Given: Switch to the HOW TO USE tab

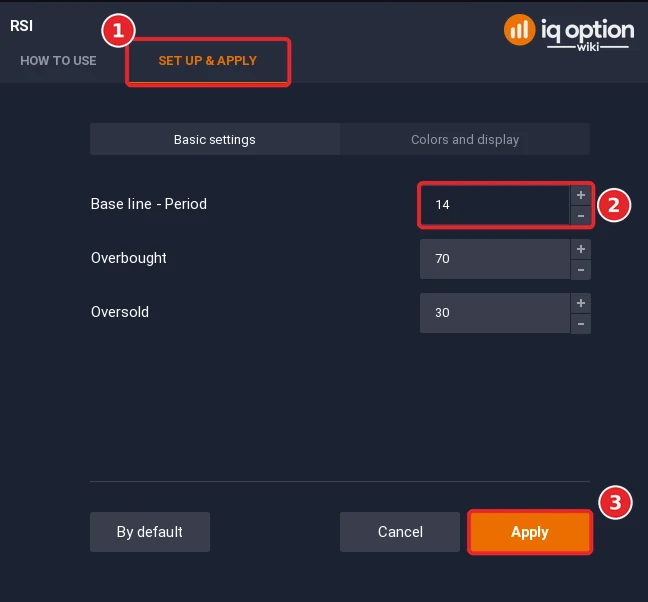Looking at the screenshot, I should pyautogui.click(x=58, y=61).
